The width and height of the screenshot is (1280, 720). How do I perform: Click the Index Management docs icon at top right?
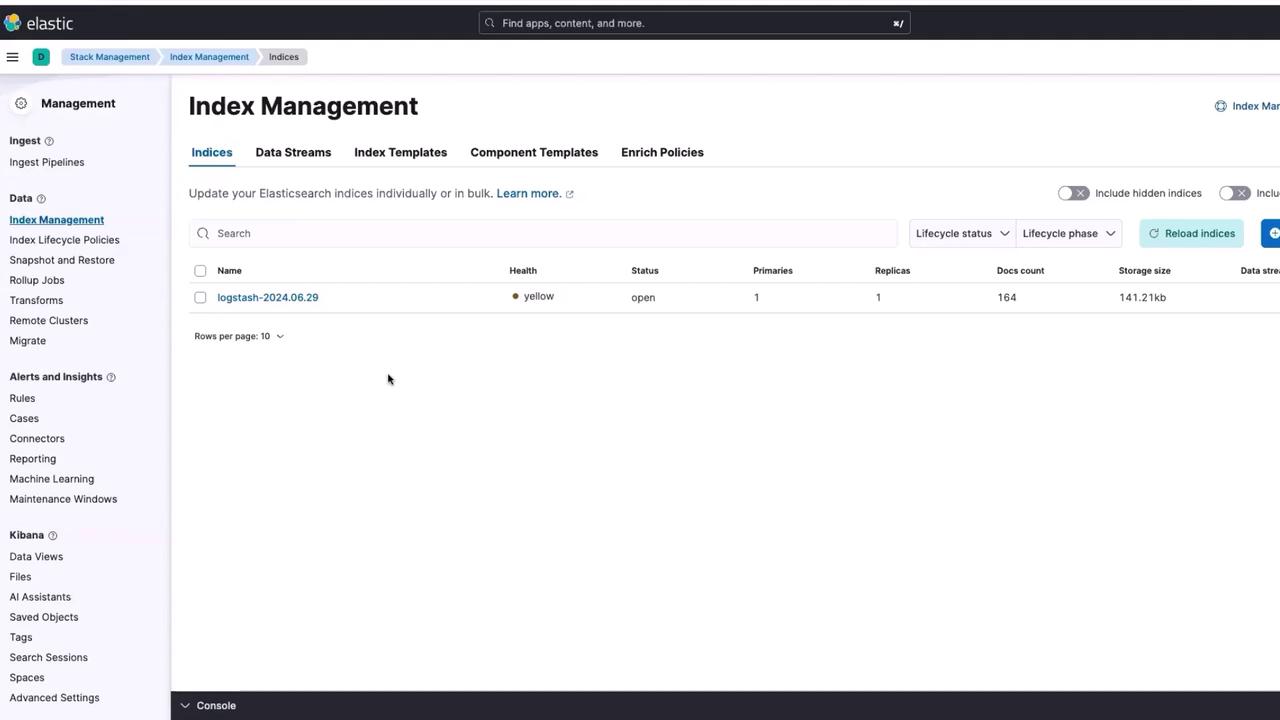pos(1221,106)
